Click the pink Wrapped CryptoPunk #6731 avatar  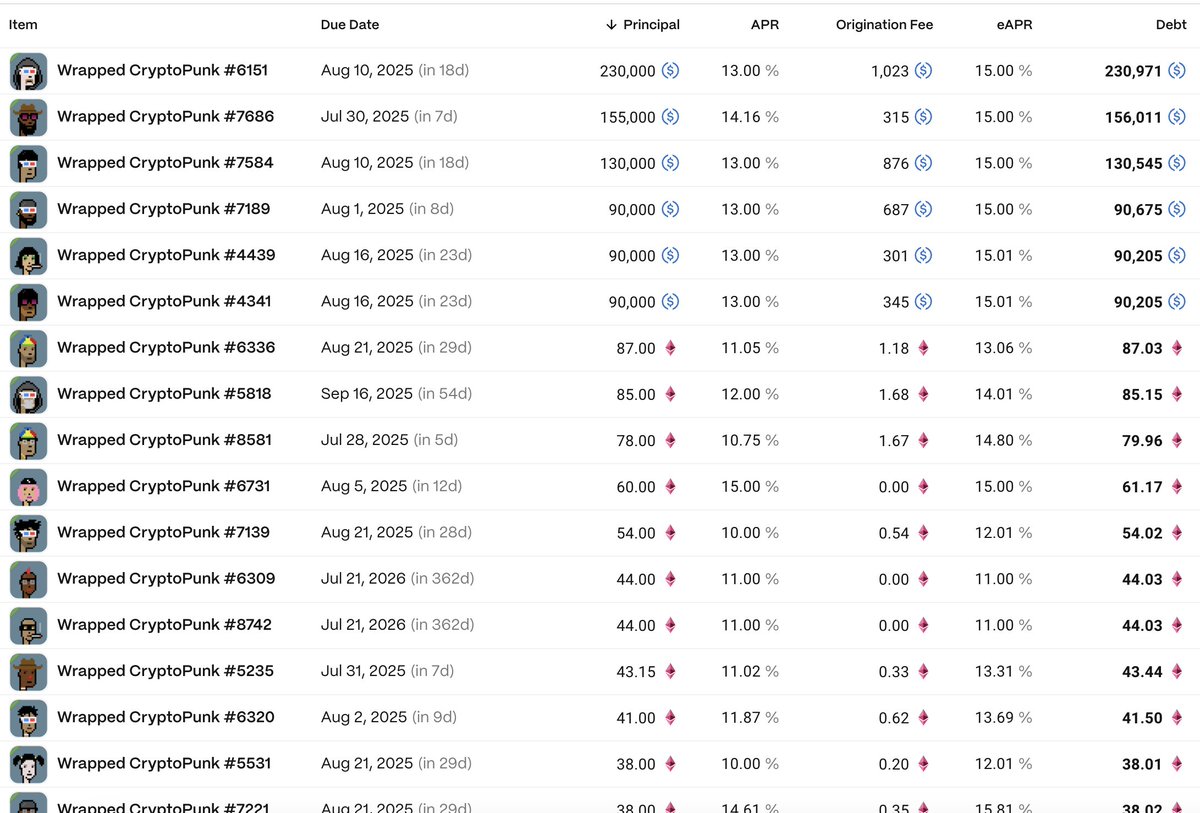28,486
